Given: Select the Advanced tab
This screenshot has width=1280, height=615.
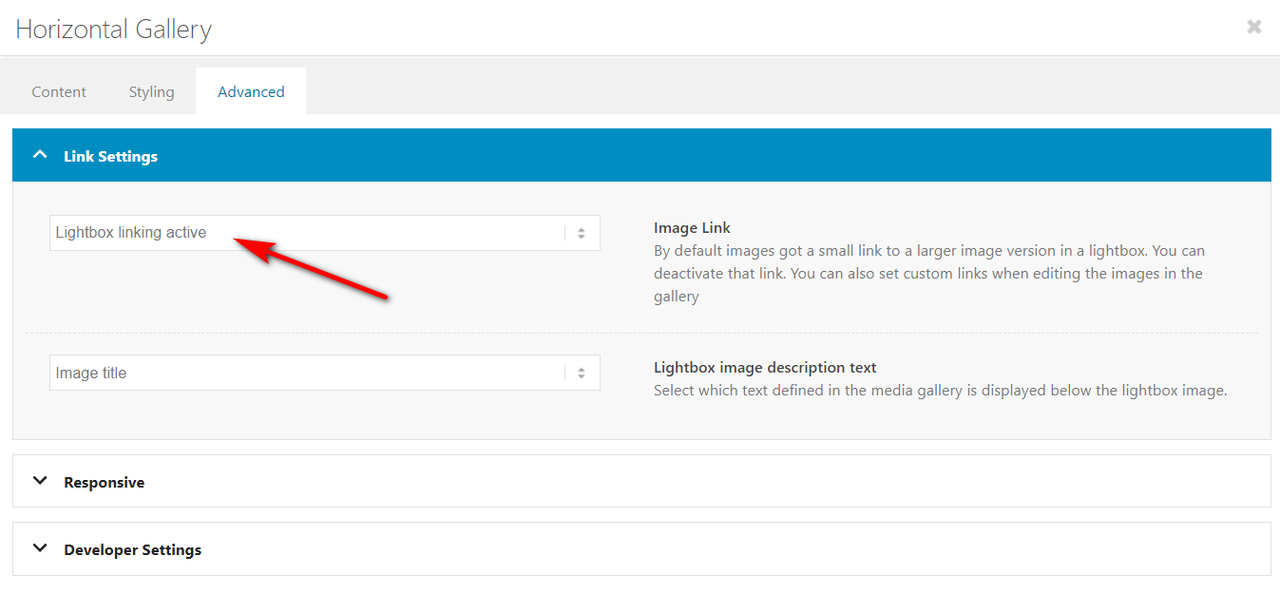Looking at the screenshot, I should point(251,91).
